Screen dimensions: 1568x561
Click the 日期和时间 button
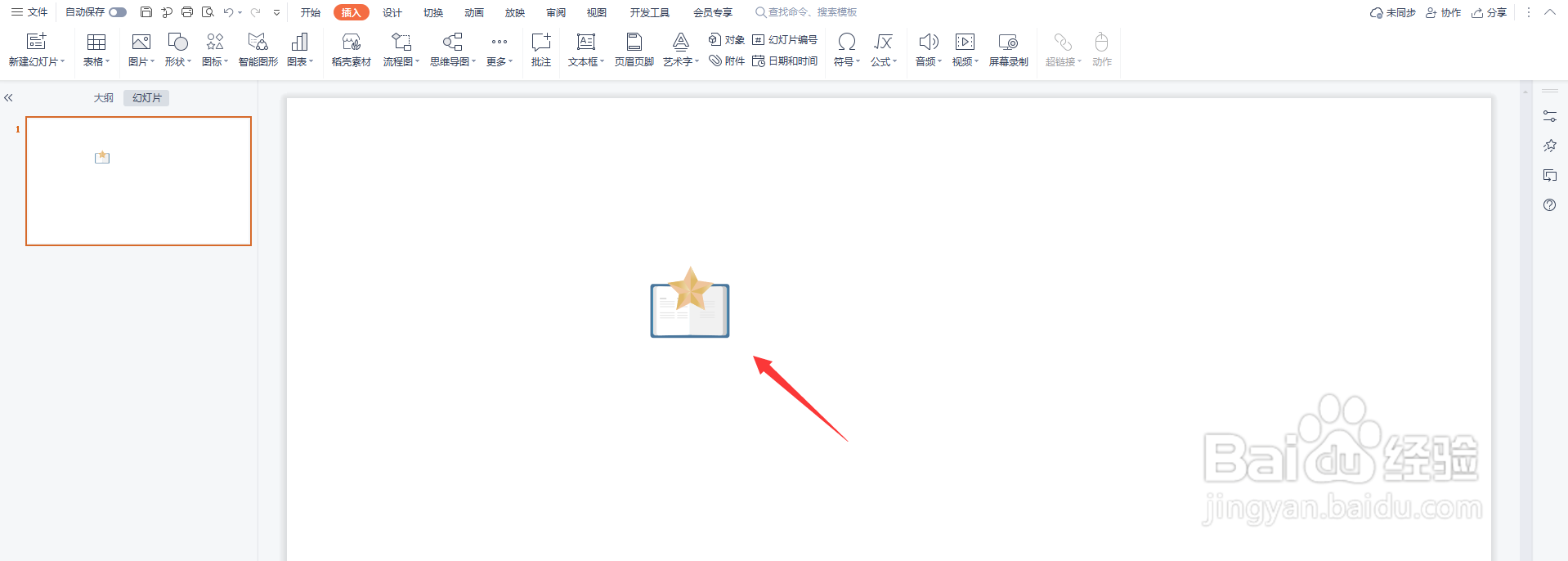[785, 61]
